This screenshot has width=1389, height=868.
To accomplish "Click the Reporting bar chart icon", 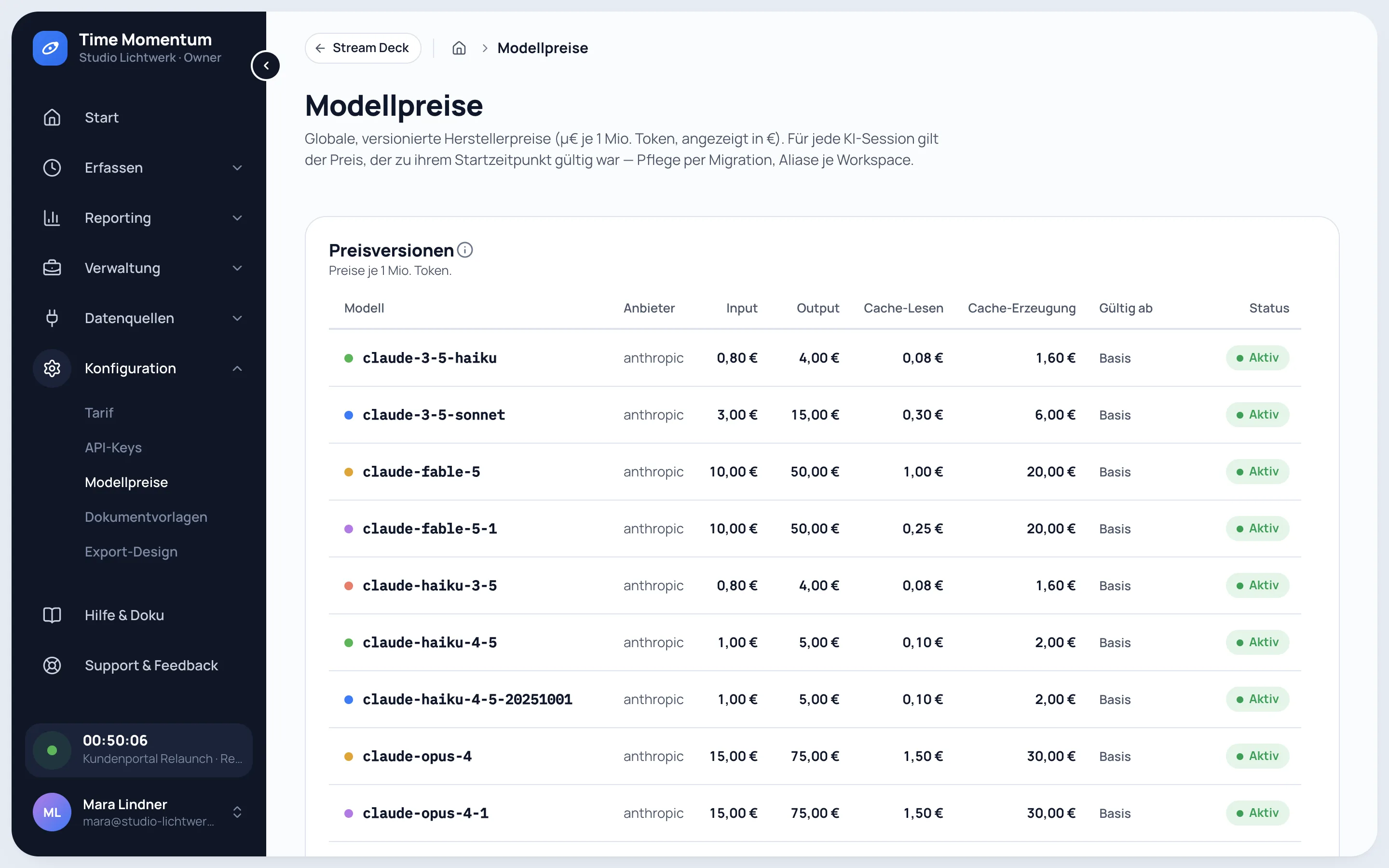I will (x=52, y=218).
